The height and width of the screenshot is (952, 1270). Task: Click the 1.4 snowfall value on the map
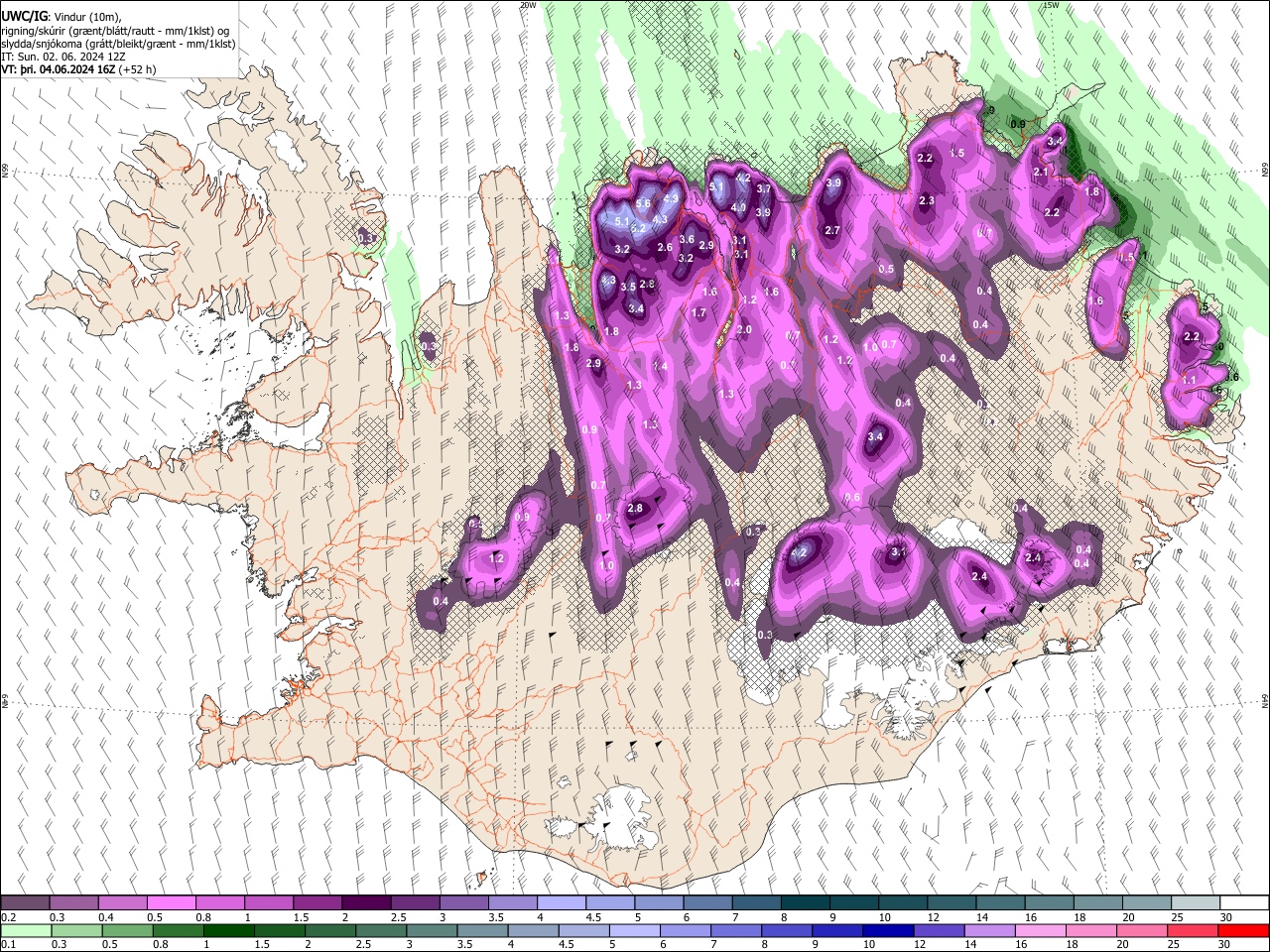click(x=661, y=366)
